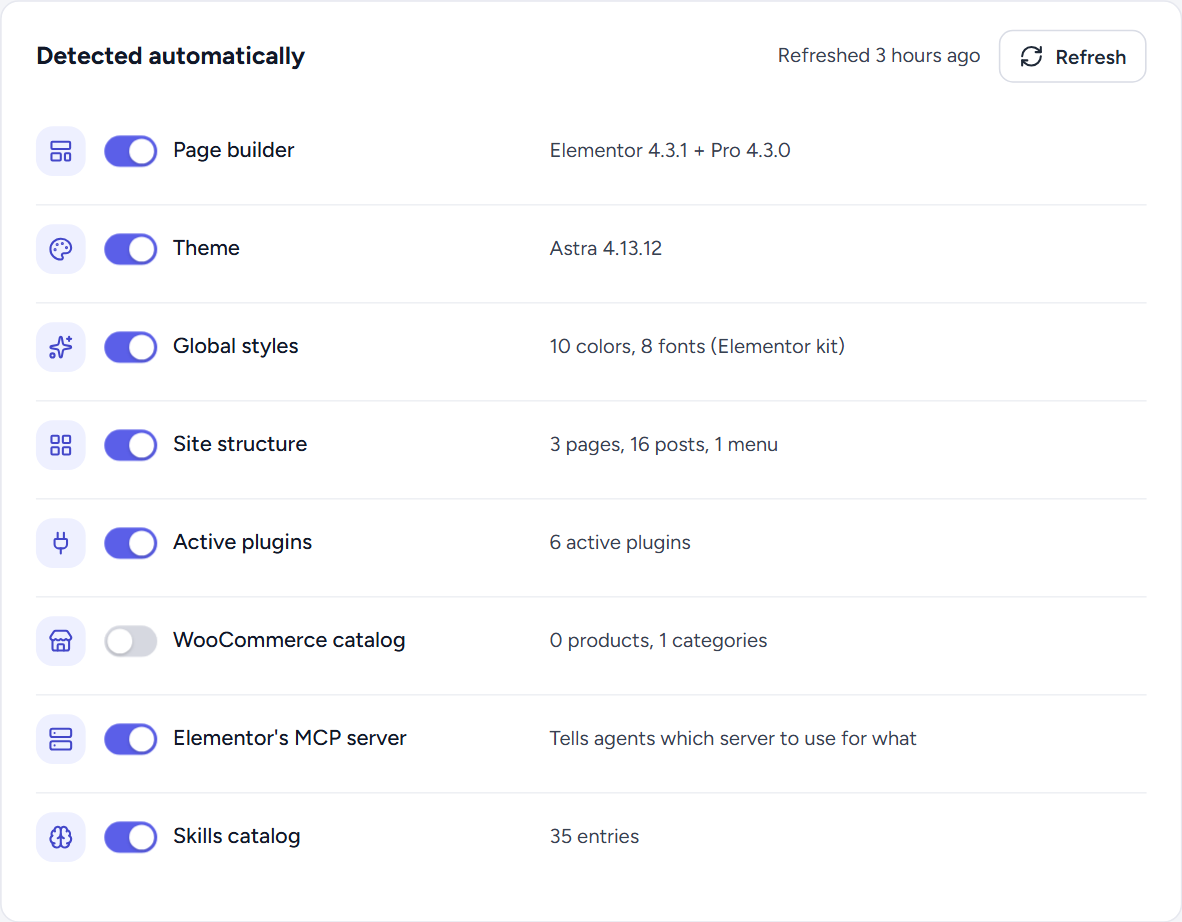
Task: Select the 'Elementor's MCP server' label
Action: pos(289,738)
